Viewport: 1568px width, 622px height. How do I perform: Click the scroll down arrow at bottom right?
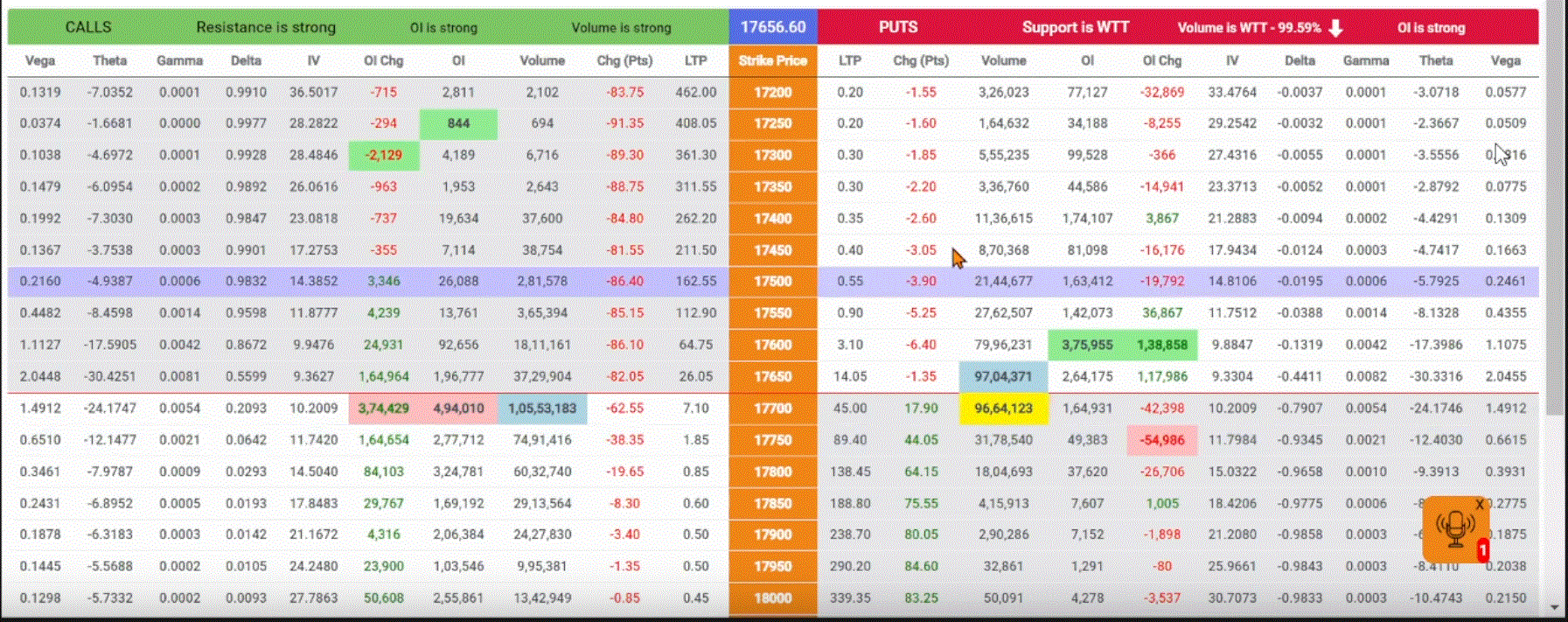[1554, 606]
